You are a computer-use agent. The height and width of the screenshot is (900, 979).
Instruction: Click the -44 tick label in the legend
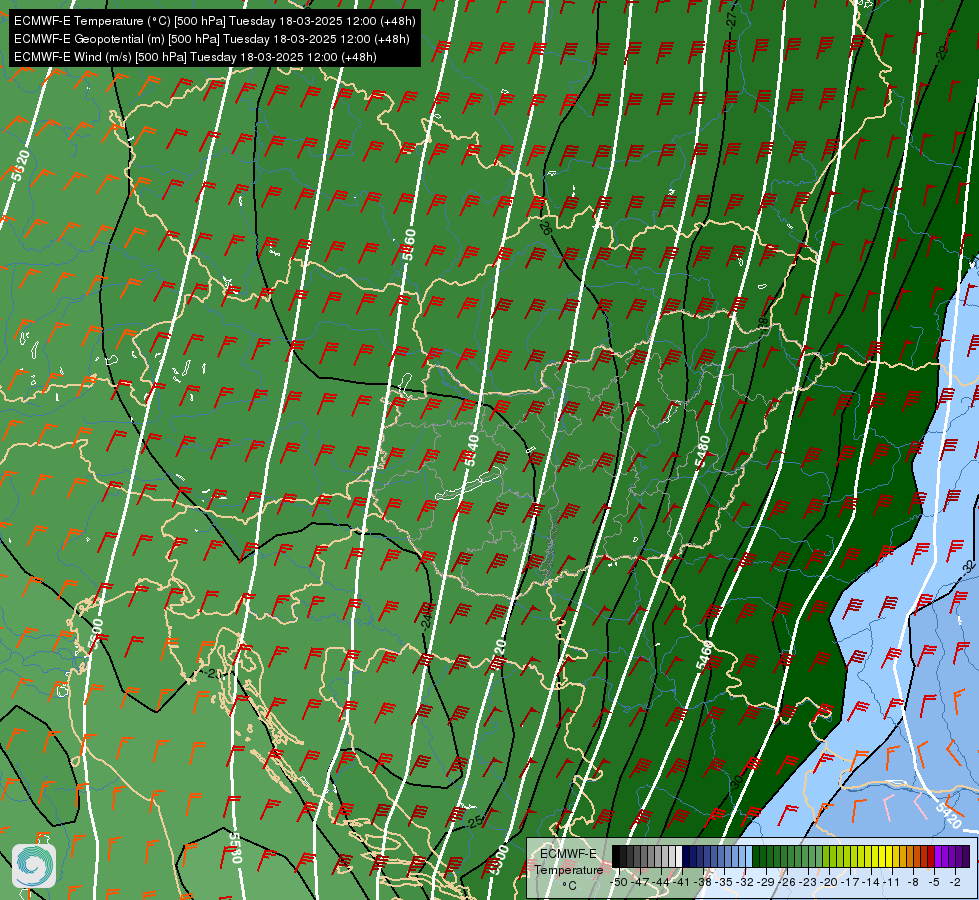[661, 883]
